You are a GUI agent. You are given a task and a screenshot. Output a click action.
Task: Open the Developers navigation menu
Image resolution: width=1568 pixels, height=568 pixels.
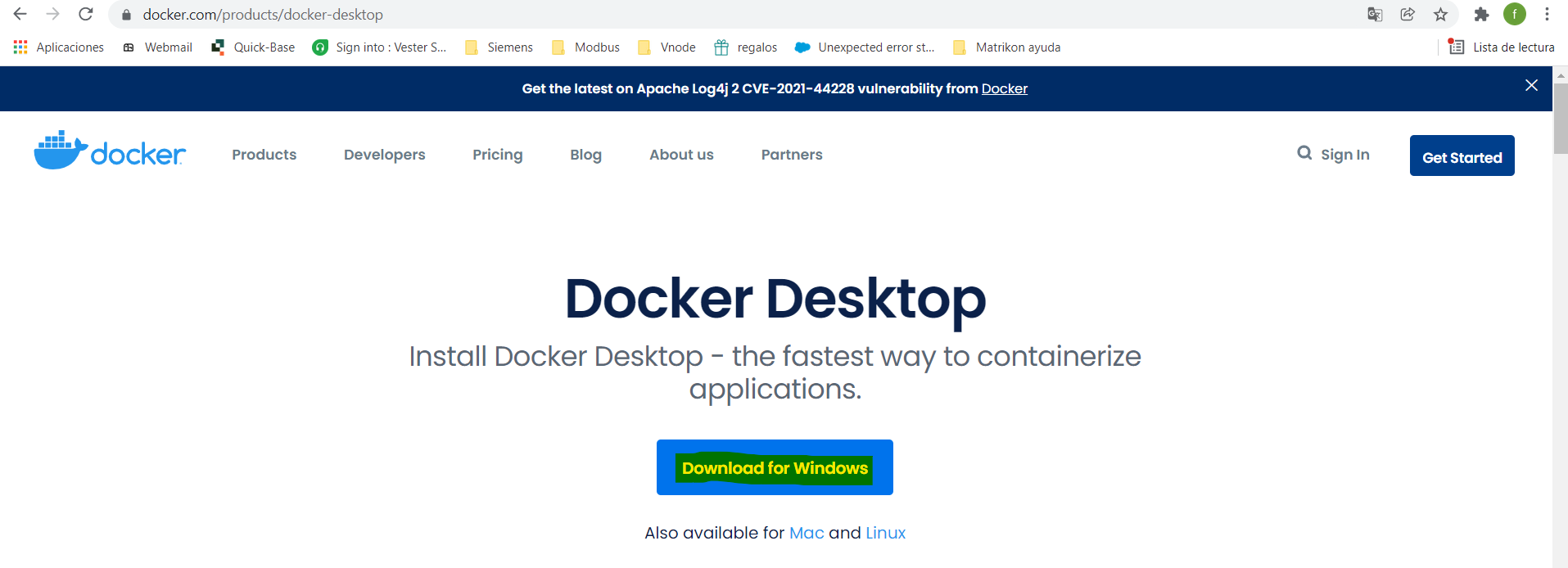pos(384,155)
